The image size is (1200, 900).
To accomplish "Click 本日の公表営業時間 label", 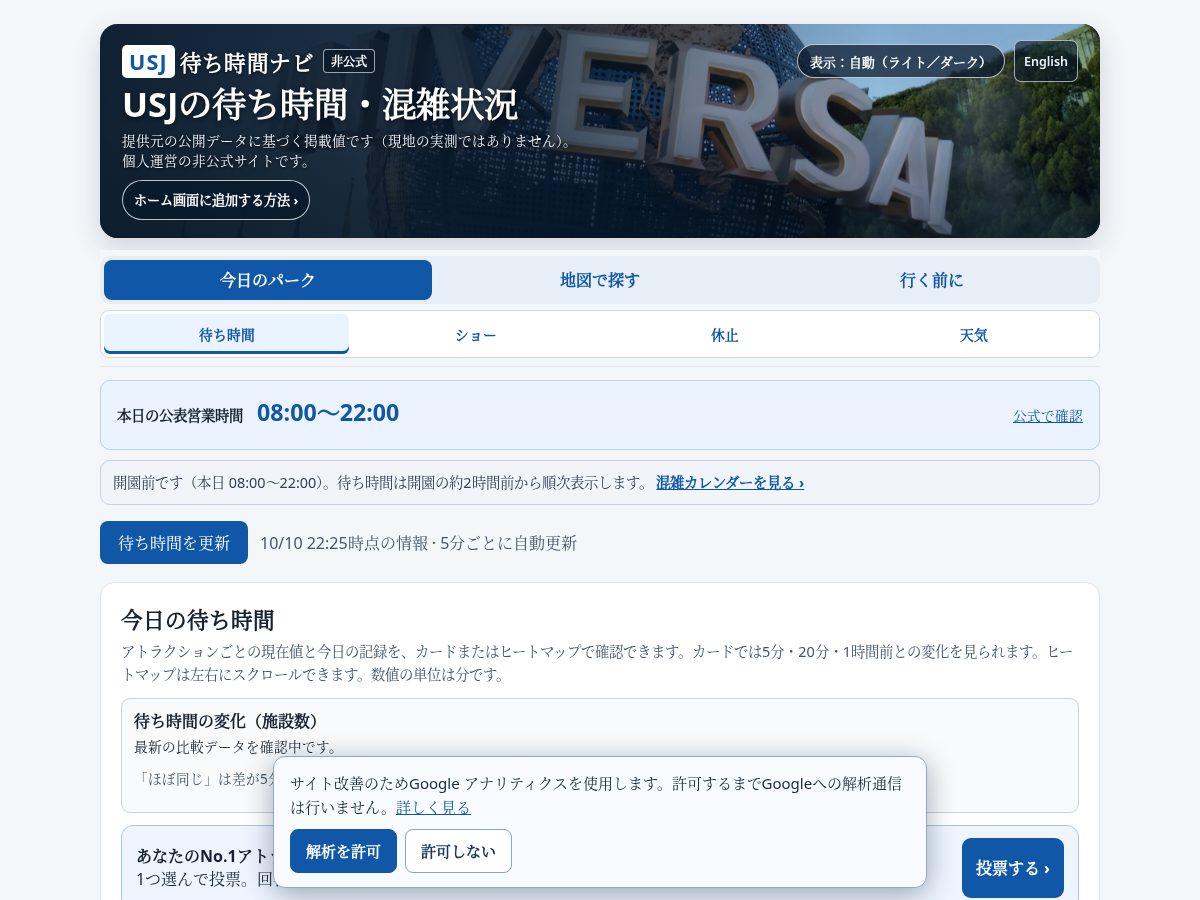I will [180, 415].
